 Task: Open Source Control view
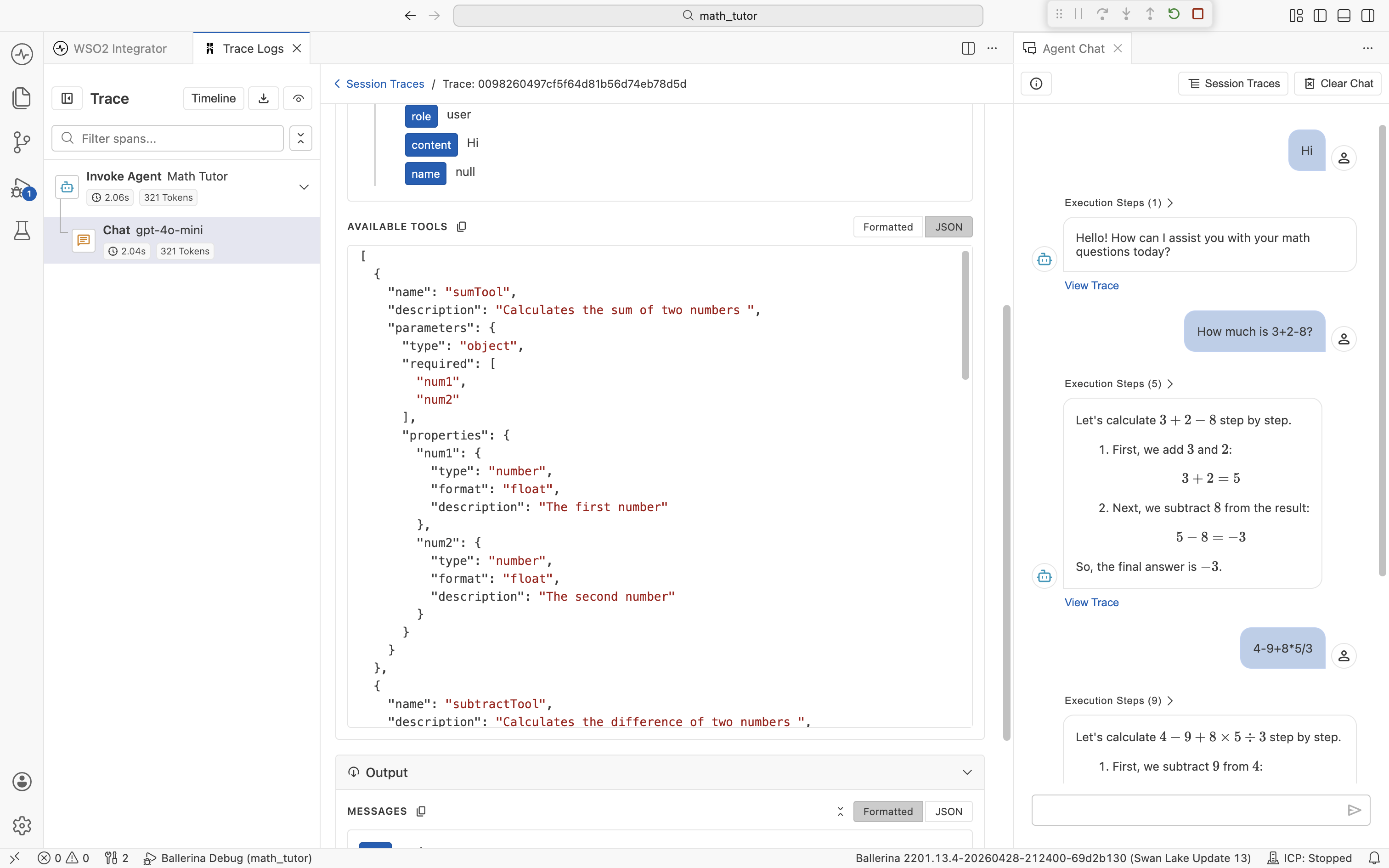pos(22,142)
